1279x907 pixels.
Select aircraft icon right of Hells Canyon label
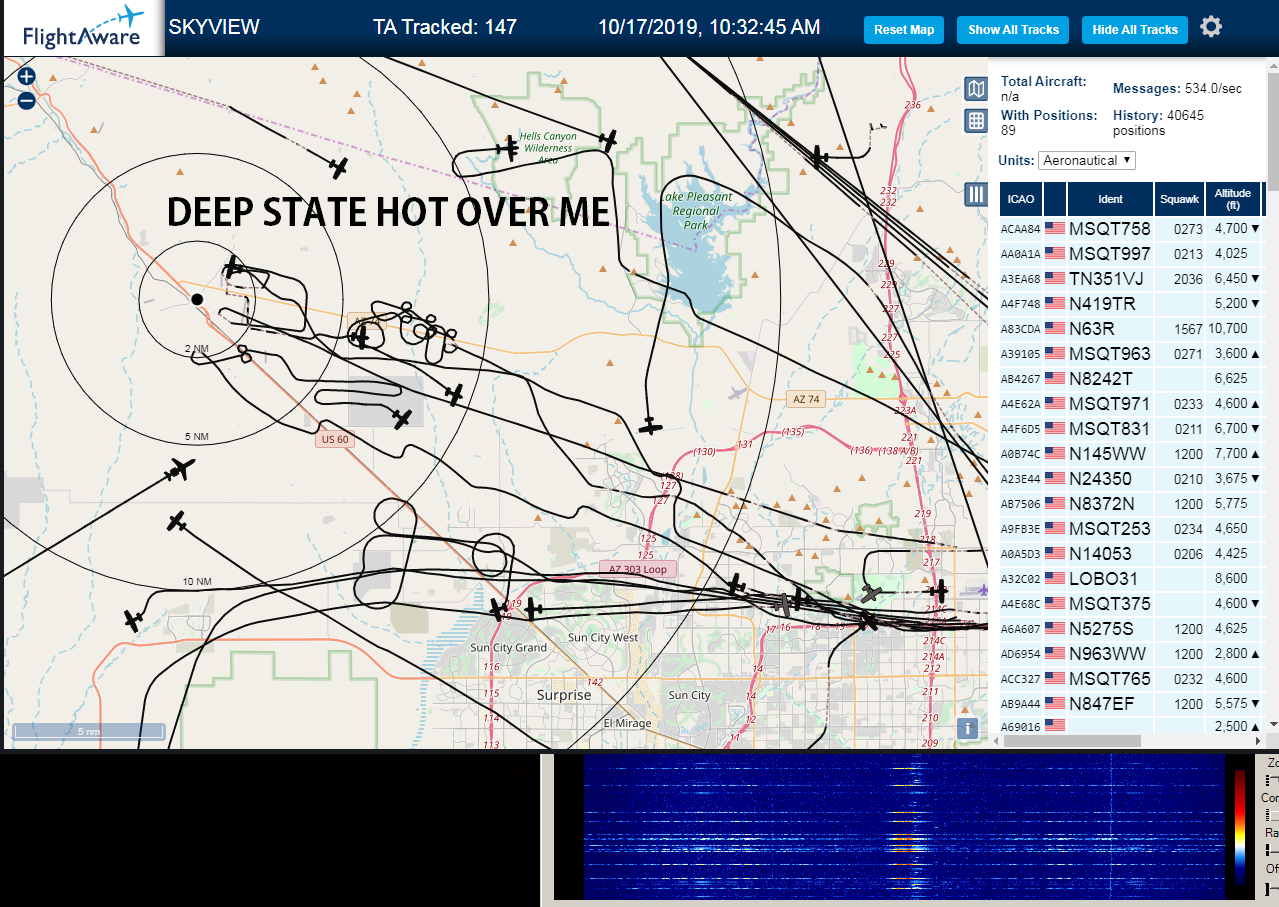(x=607, y=140)
